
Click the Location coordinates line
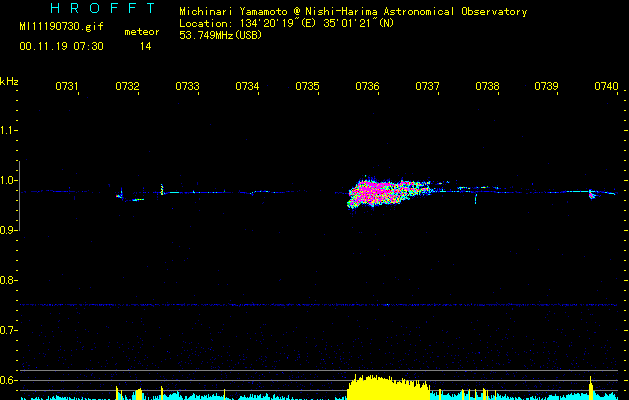point(286,23)
